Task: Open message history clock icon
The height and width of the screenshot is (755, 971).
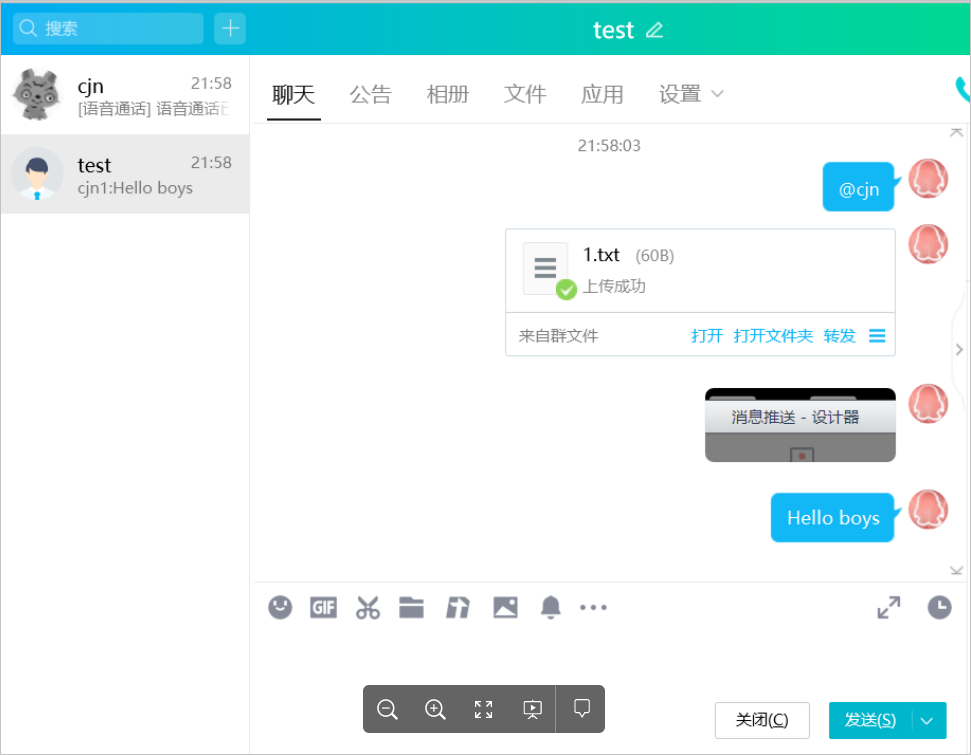Action: click(939, 607)
